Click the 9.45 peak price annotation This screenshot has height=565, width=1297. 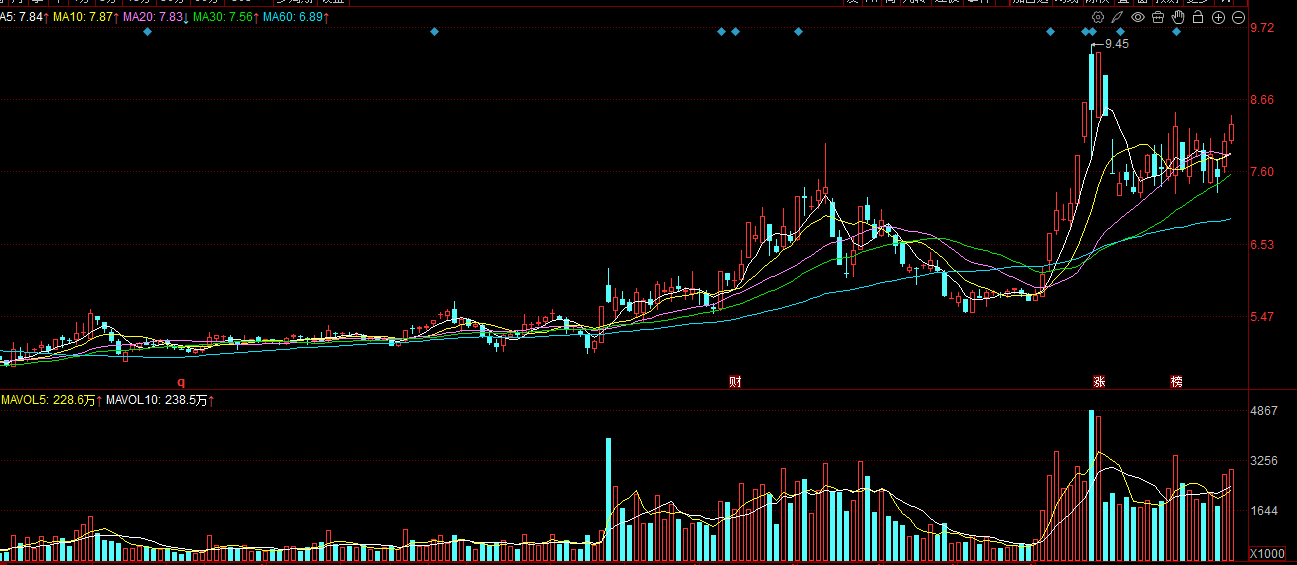1116,44
